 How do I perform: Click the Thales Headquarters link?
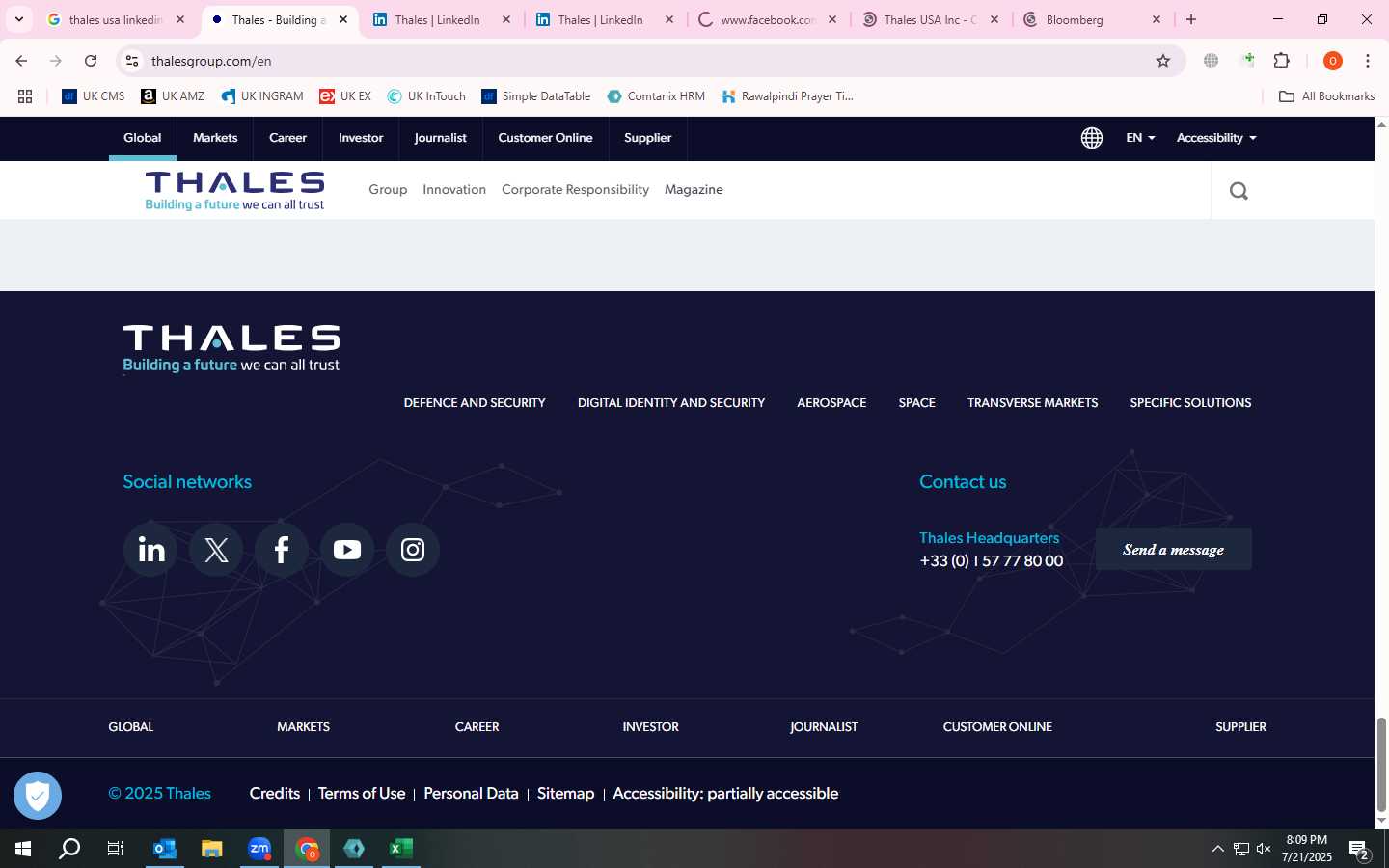pos(989,538)
